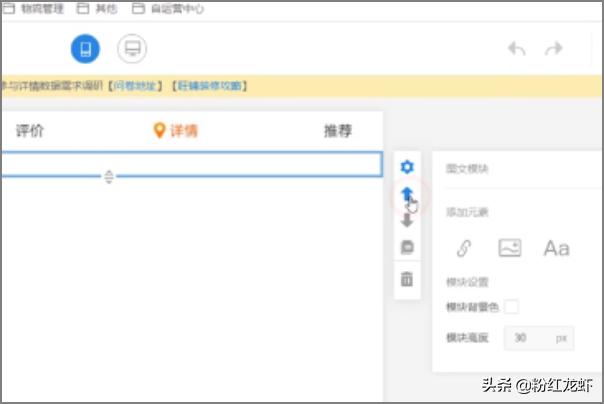Viewport: 604px width, 404px height.
Task: Open the 旺铺装修攻略 link
Action: click(x=210, y=86)
